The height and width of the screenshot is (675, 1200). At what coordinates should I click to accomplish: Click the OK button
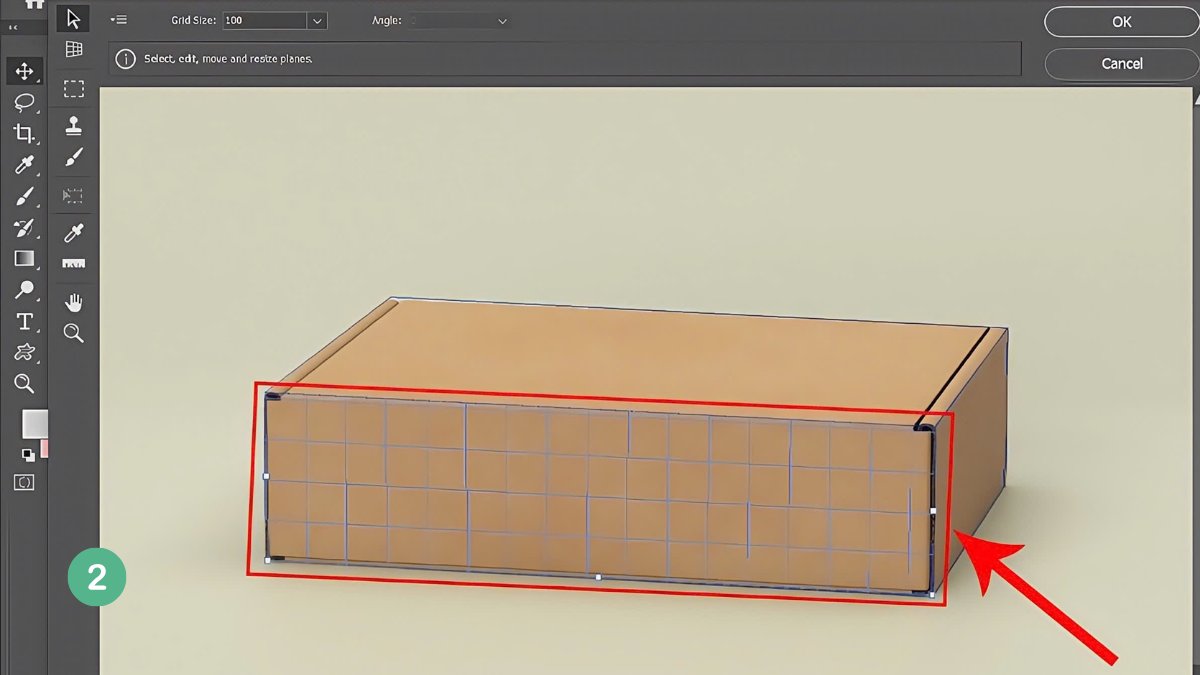coord(1121,21)
